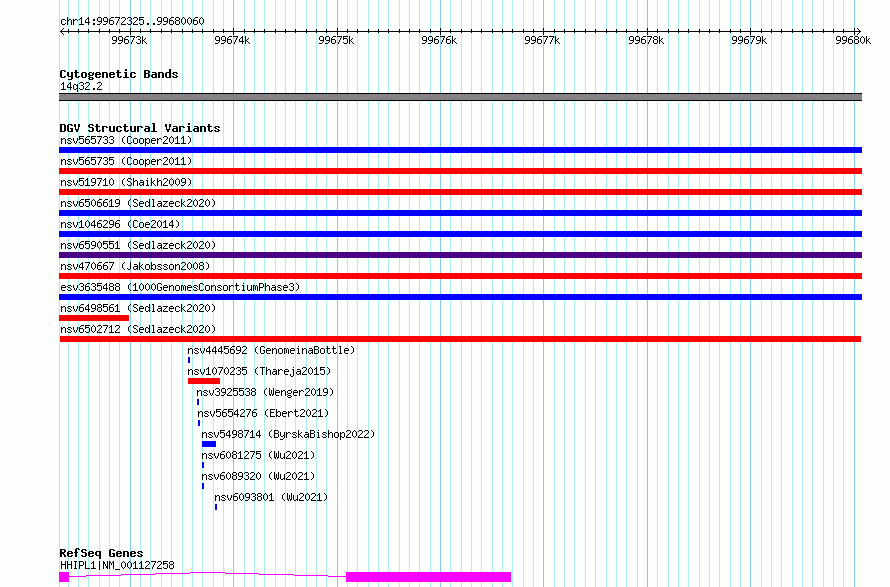The height and width of the screenshot is (587, 890).
Task: Click the chr14:99672325..99680060 range label
Action: (x=132, y=21)
